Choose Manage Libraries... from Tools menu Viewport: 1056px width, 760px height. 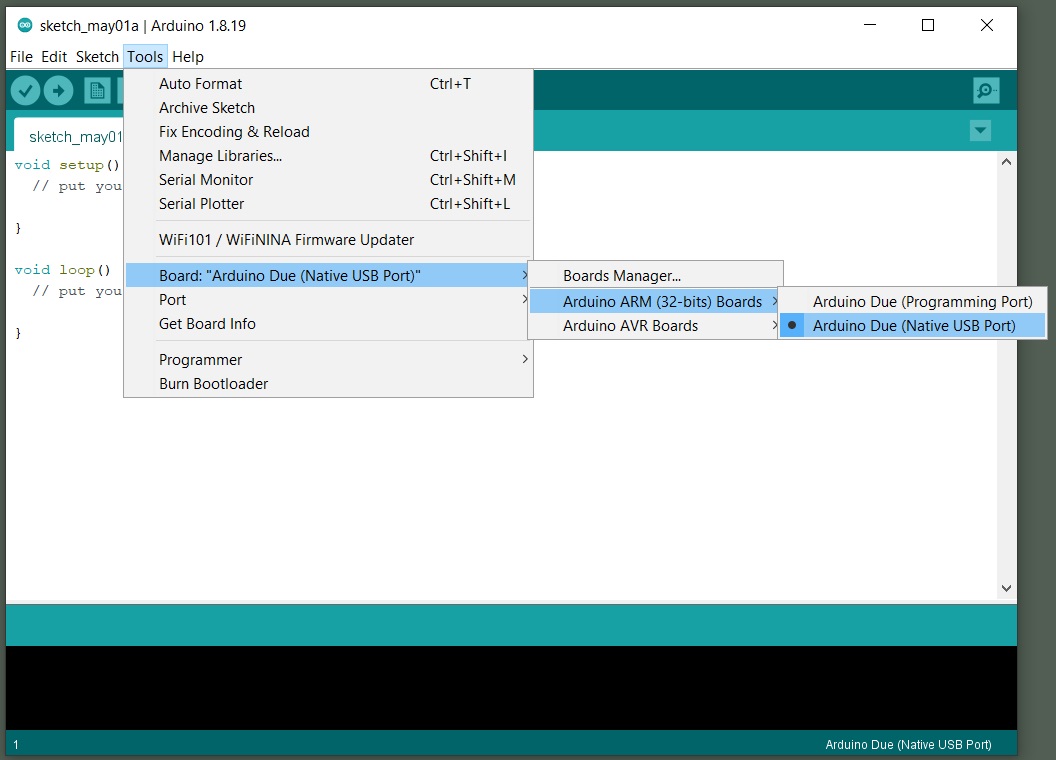(x=220, y=156)
